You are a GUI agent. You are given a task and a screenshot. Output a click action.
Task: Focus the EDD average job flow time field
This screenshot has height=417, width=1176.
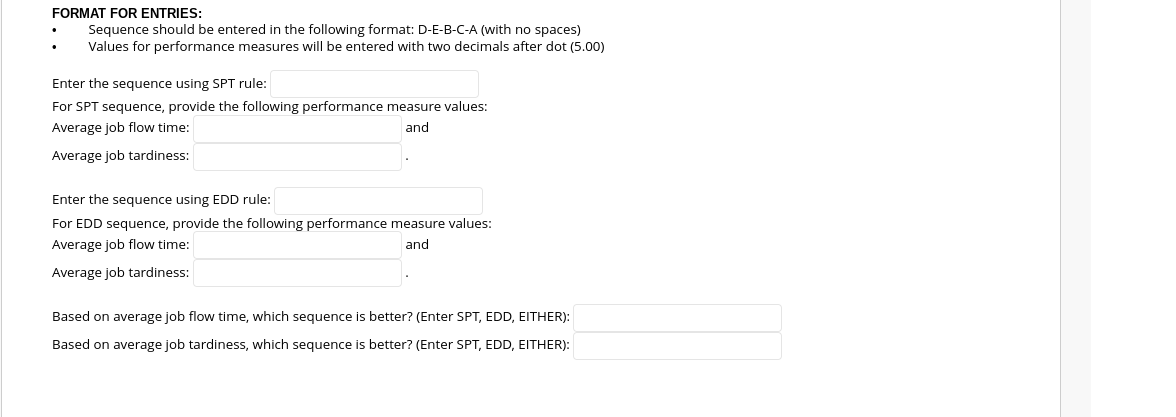tap(297, 245)
